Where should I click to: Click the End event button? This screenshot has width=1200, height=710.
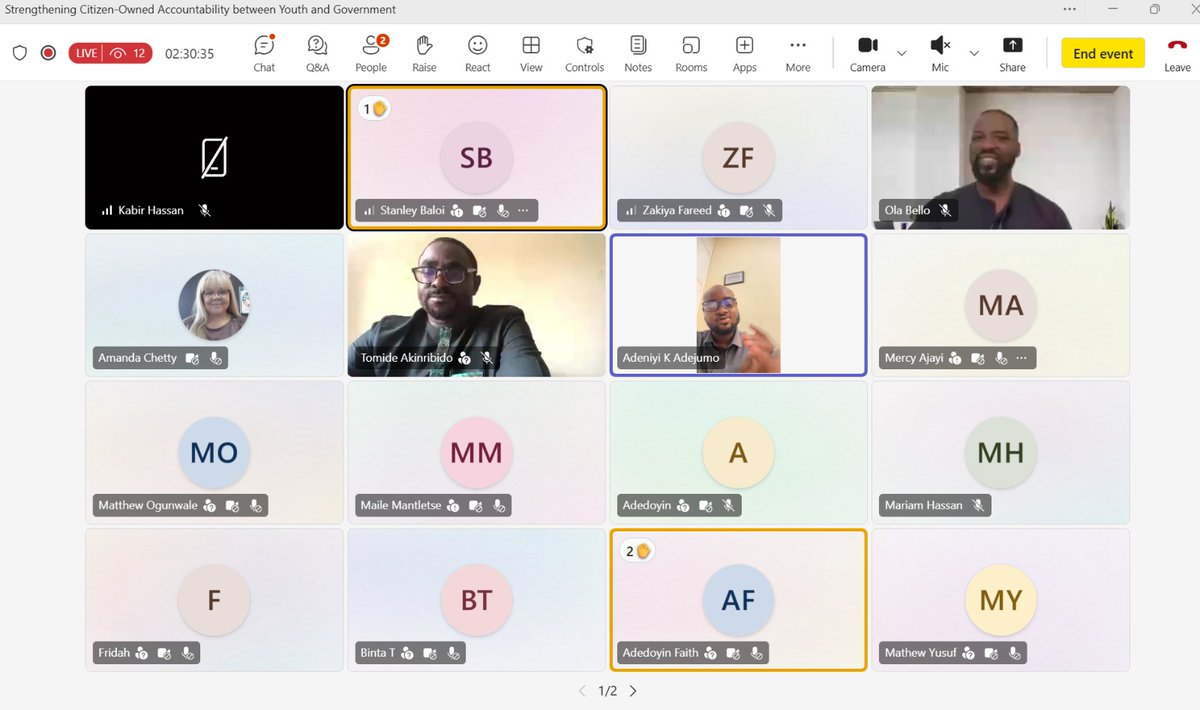(x=1103, y=54)
